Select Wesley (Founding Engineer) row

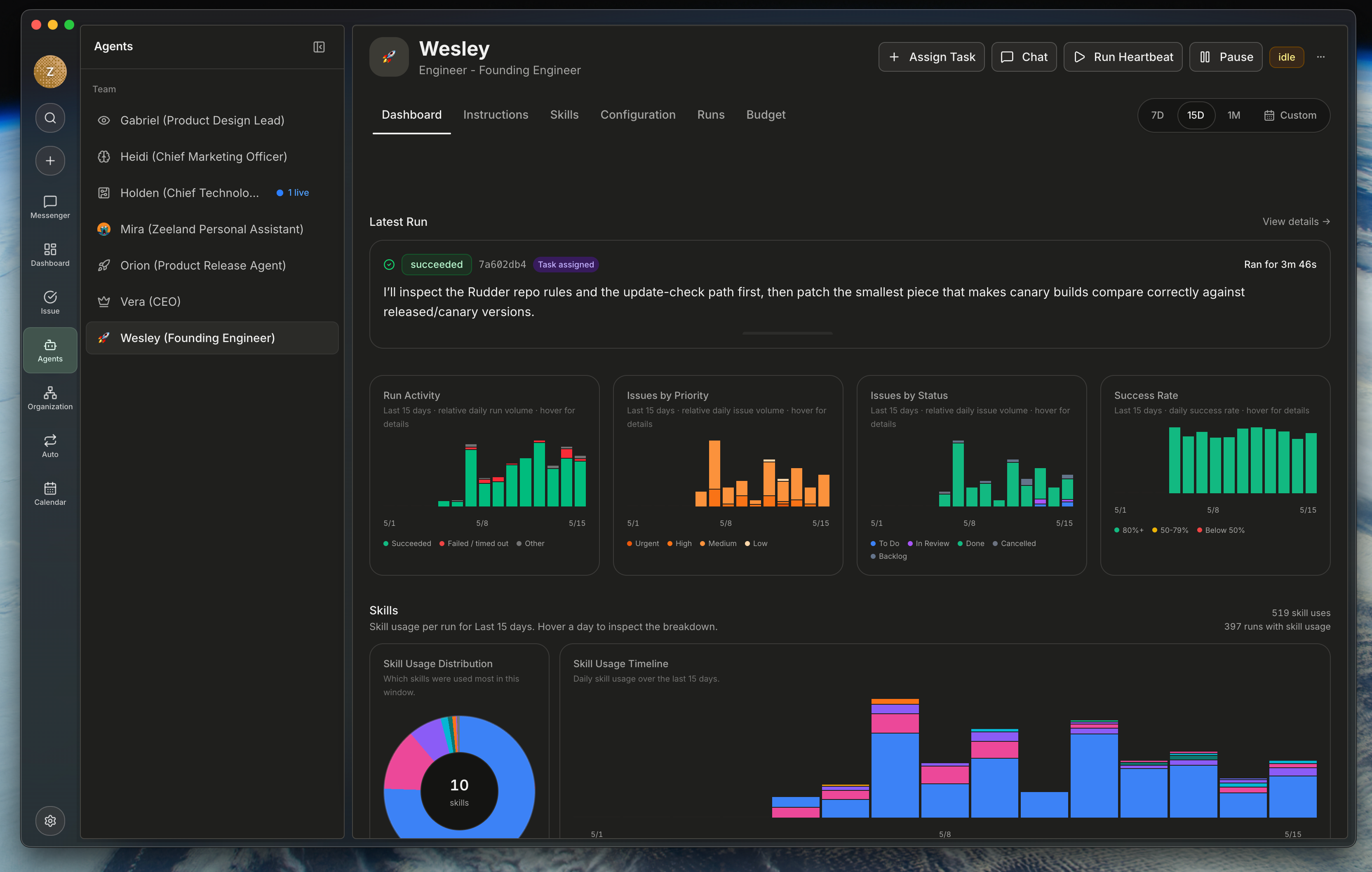tap(212, 338)
